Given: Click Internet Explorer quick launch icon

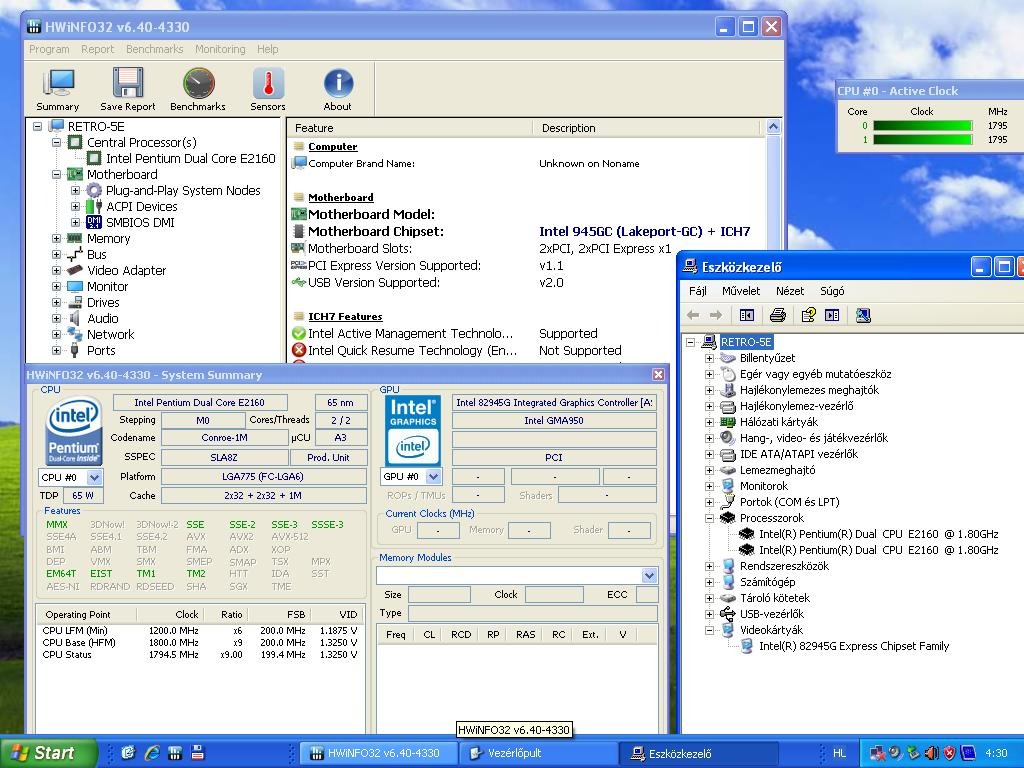Looking at the screenshot, I should coord(152,753).
